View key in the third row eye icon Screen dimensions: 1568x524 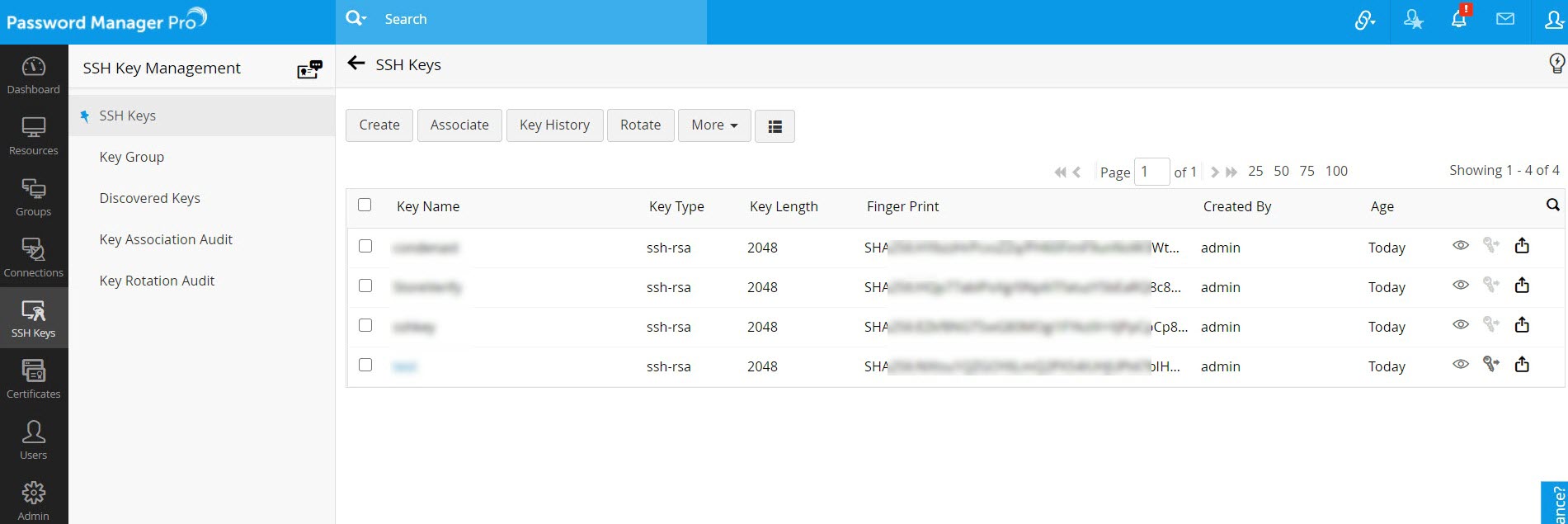click(x=1461, y=324)
